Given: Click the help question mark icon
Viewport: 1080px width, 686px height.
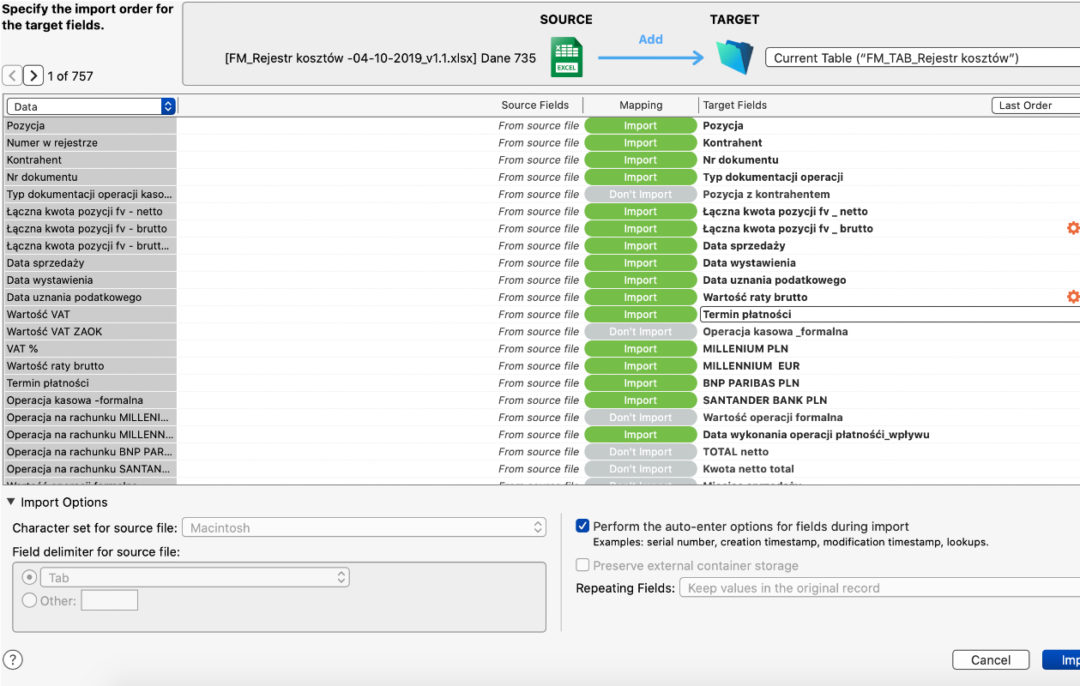Looking at the screenshot, I should 12,660.
